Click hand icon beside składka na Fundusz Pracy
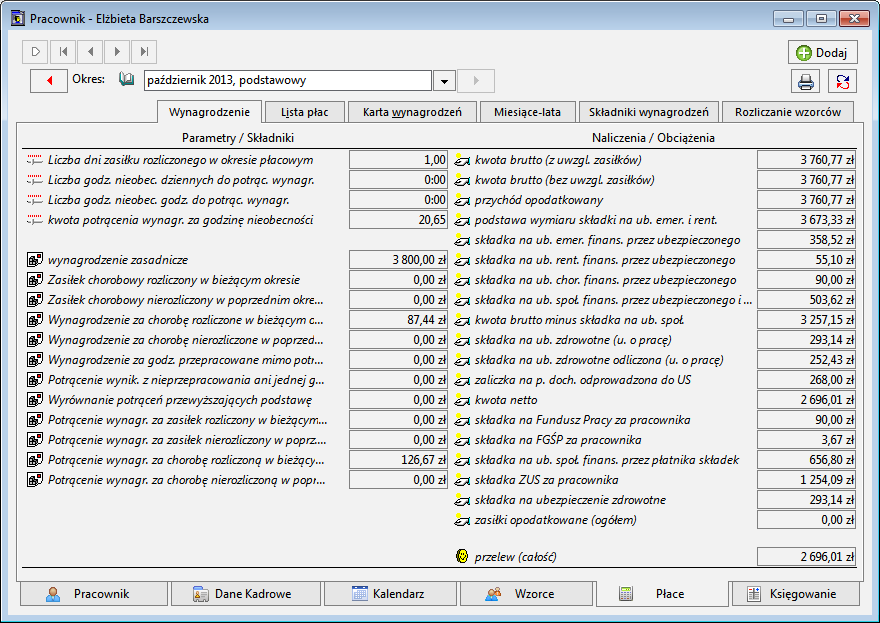 (x=461, y=420)
